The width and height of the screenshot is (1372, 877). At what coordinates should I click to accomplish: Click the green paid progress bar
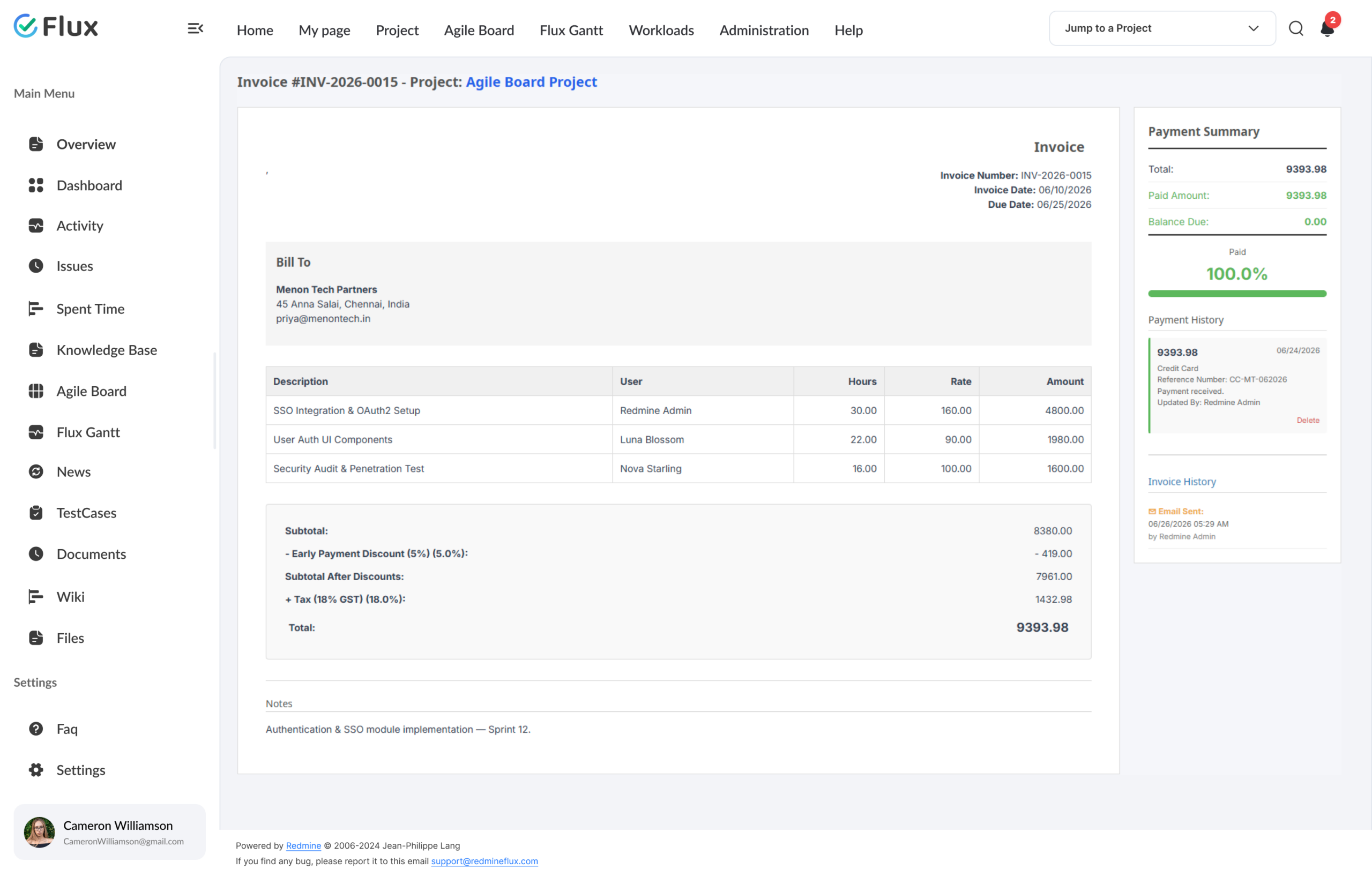(1237, 294)
